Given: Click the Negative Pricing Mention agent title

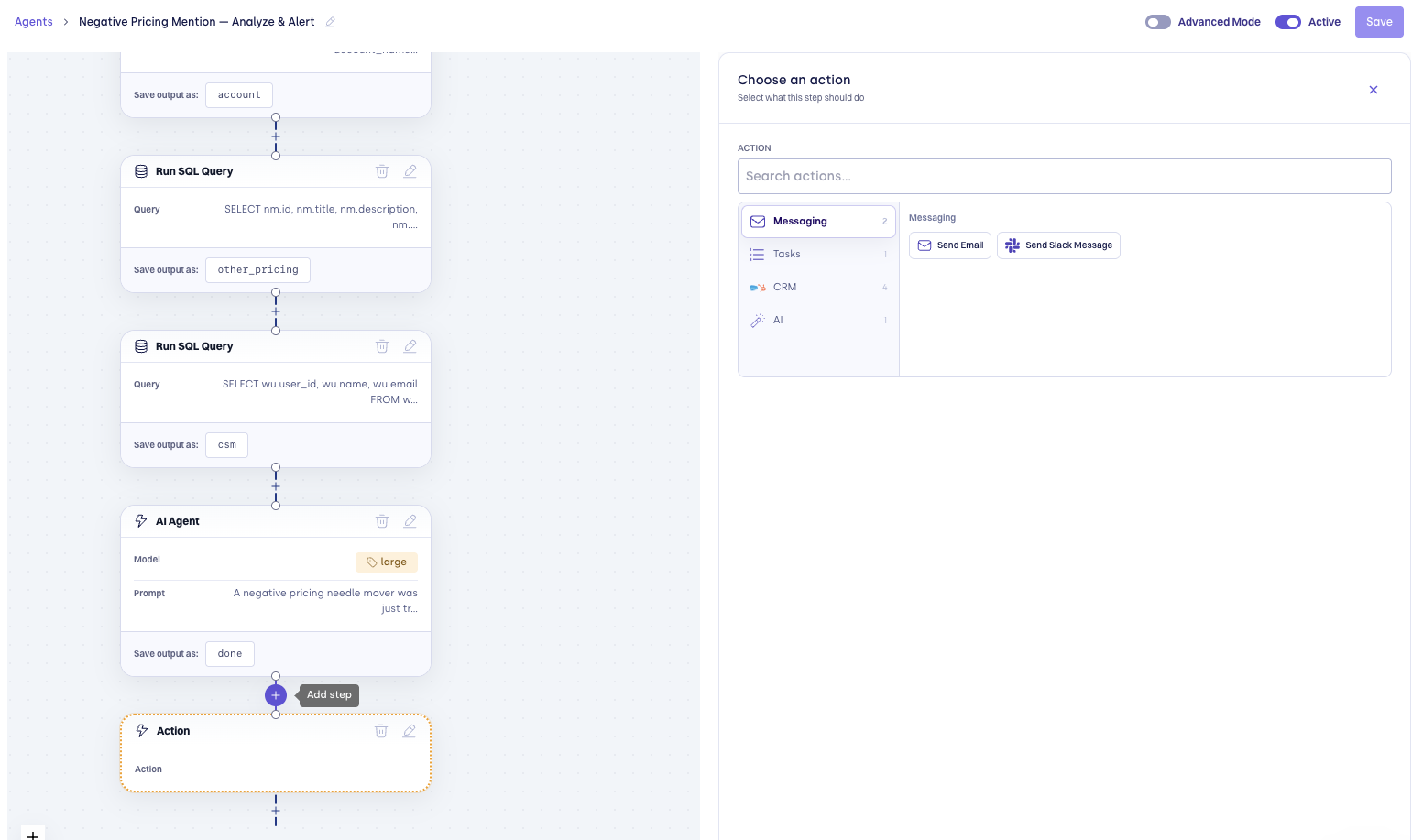Looking at the screenshot, I should (x=196, y=22).
